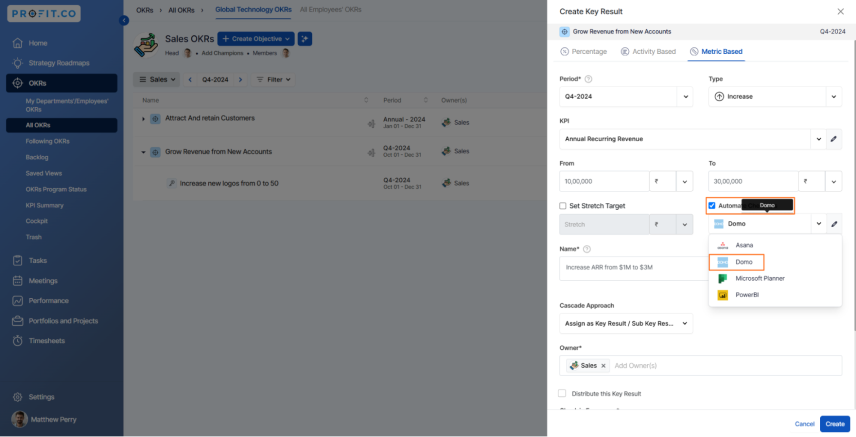Close the Create Key Result panel
This screenshot has height=437, width=856.
click(x=840, y=11)
